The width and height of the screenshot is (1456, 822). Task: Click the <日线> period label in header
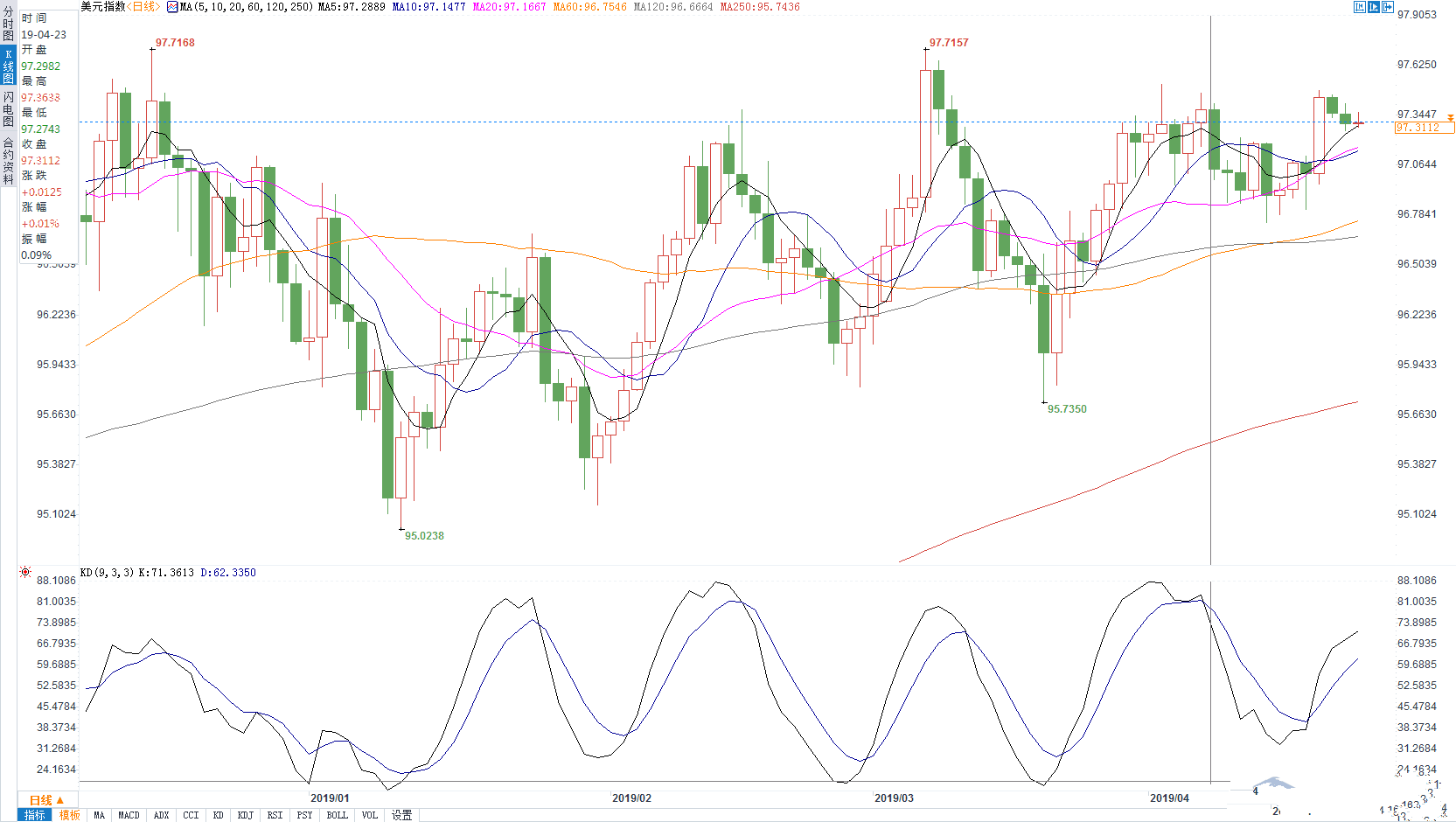[x=143, y=7]
